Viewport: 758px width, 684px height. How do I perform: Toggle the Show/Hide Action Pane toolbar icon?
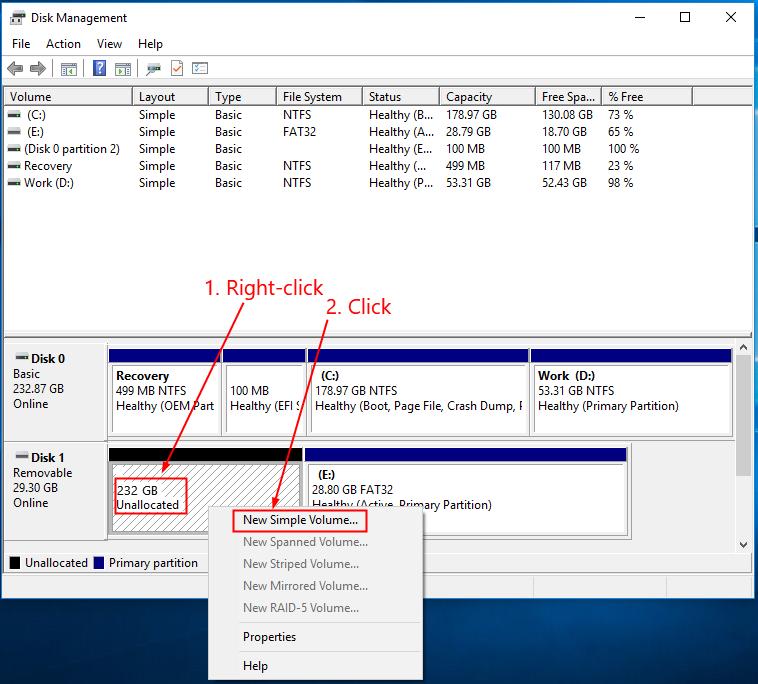coord(123,69)
